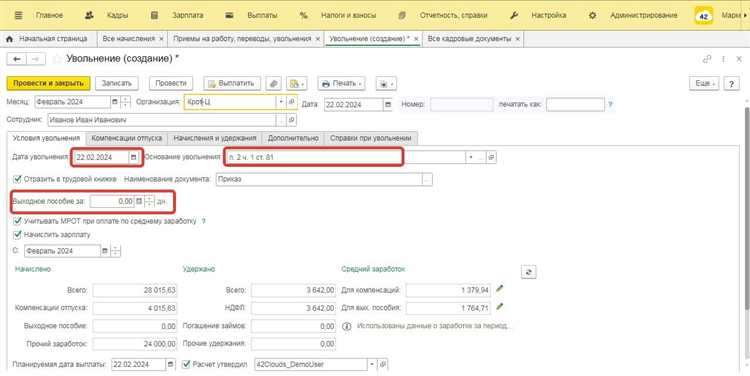Screen dimensions: 750x376
Task: Click Провести и закрыть button
Action: pyautogui.click(x=48, y=83)
